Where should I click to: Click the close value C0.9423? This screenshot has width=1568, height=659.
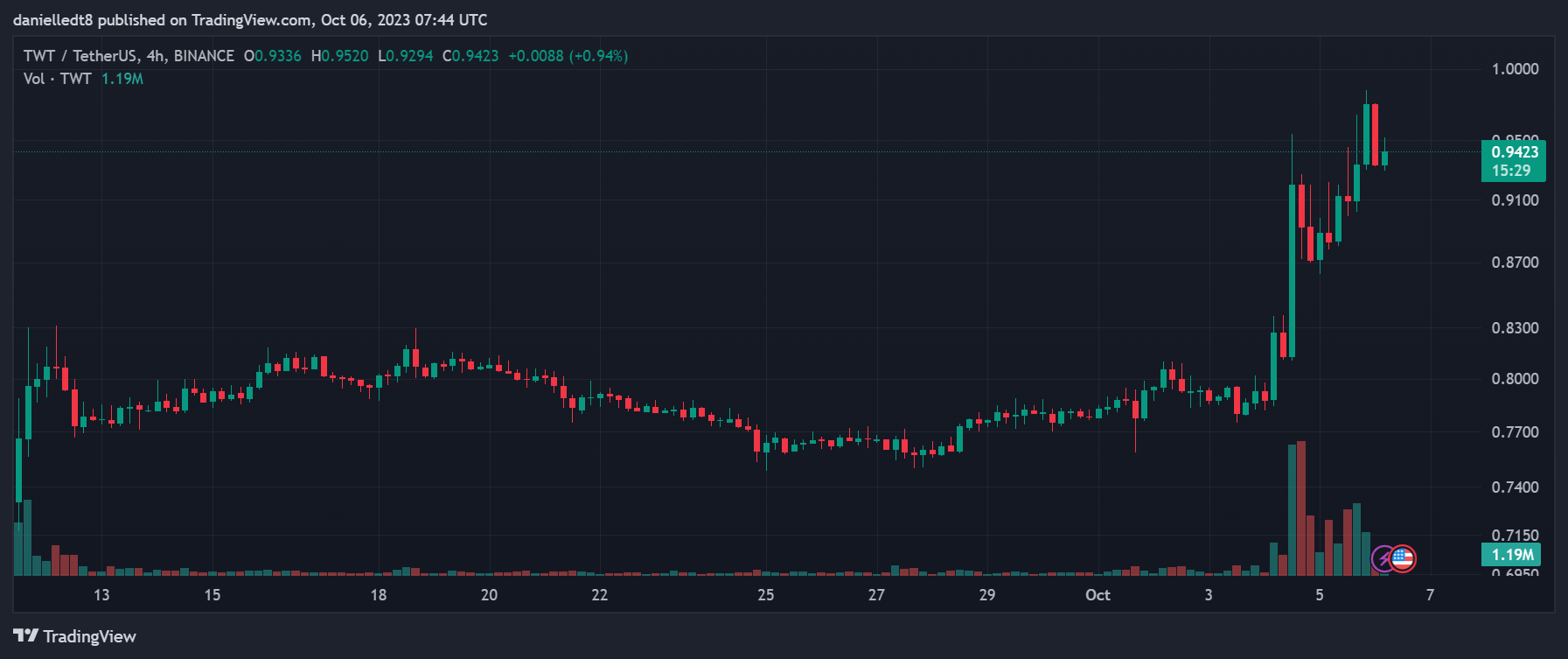click(x=470, y=56)
